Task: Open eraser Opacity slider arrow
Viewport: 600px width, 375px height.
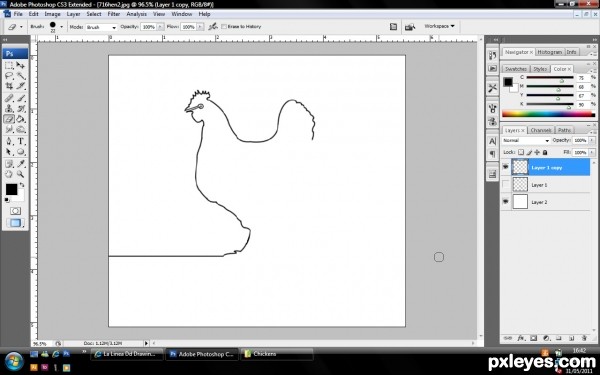Action: (160, 27)
